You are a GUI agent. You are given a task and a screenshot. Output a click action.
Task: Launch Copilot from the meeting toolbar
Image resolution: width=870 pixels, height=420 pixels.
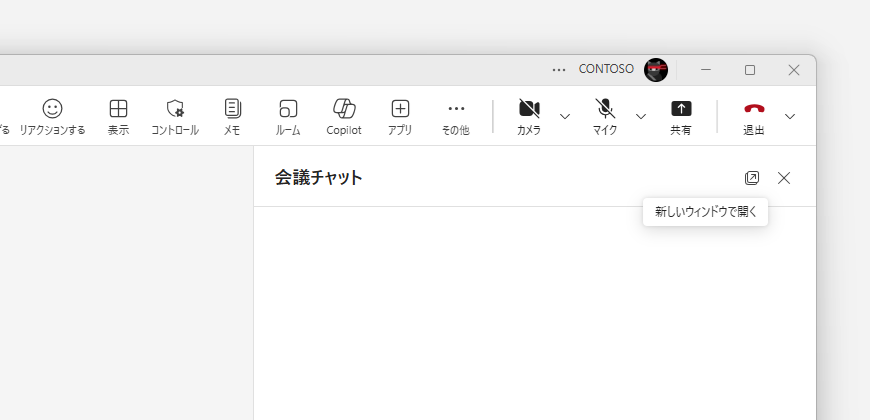[x=344, y=116]
